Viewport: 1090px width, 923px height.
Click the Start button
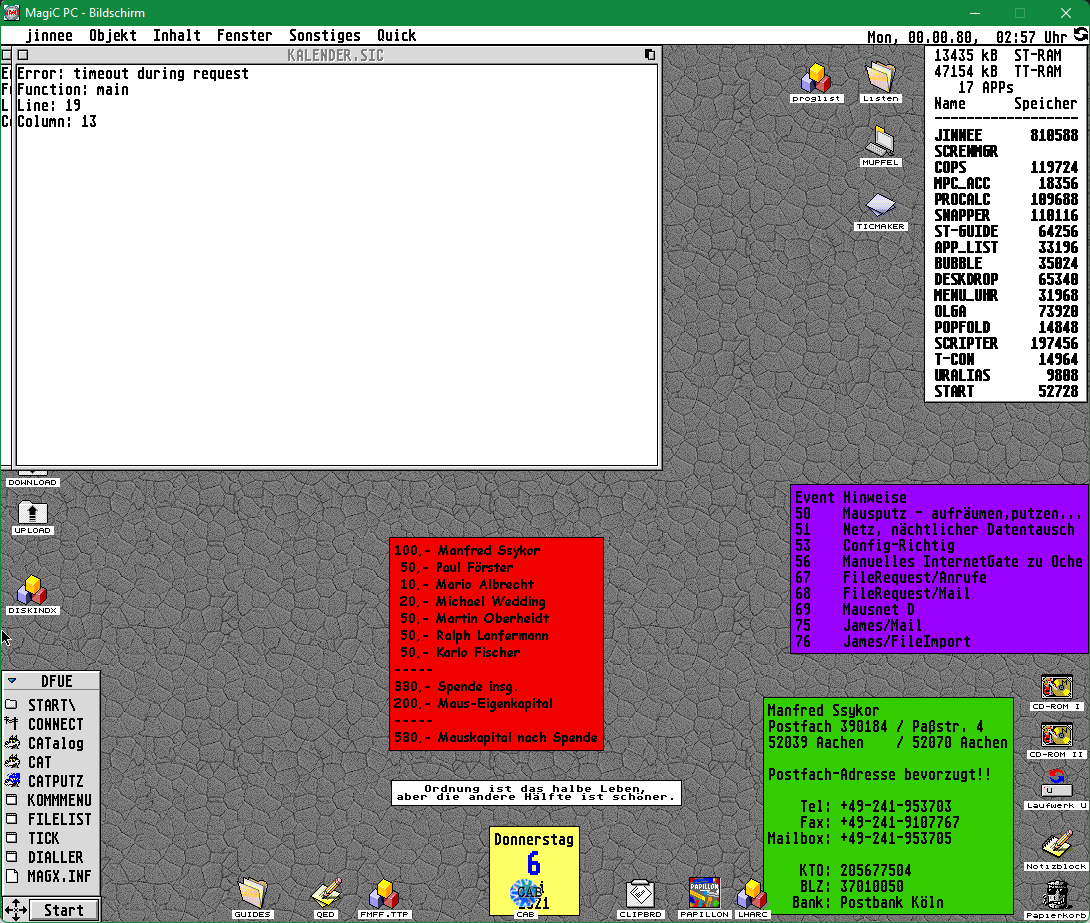coord(64,910)
